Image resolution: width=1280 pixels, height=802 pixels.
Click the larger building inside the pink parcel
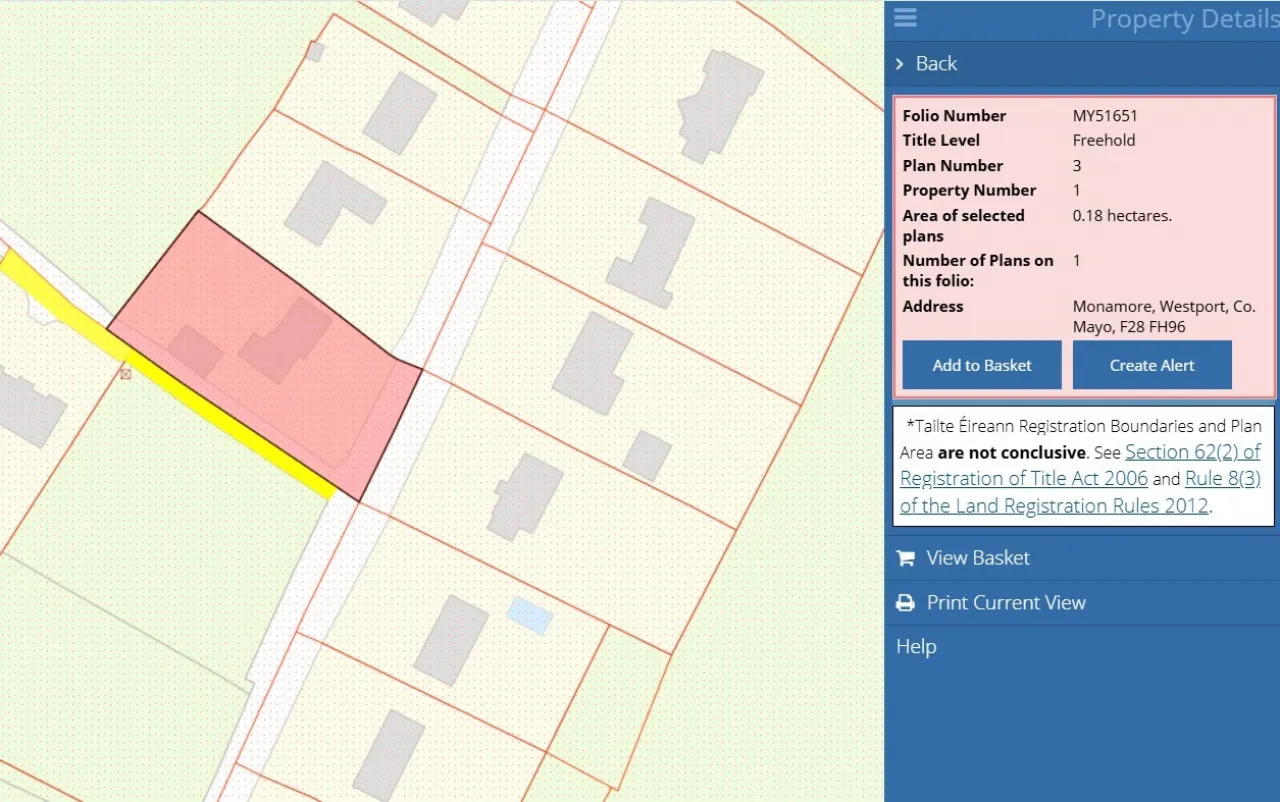point(287,341)
